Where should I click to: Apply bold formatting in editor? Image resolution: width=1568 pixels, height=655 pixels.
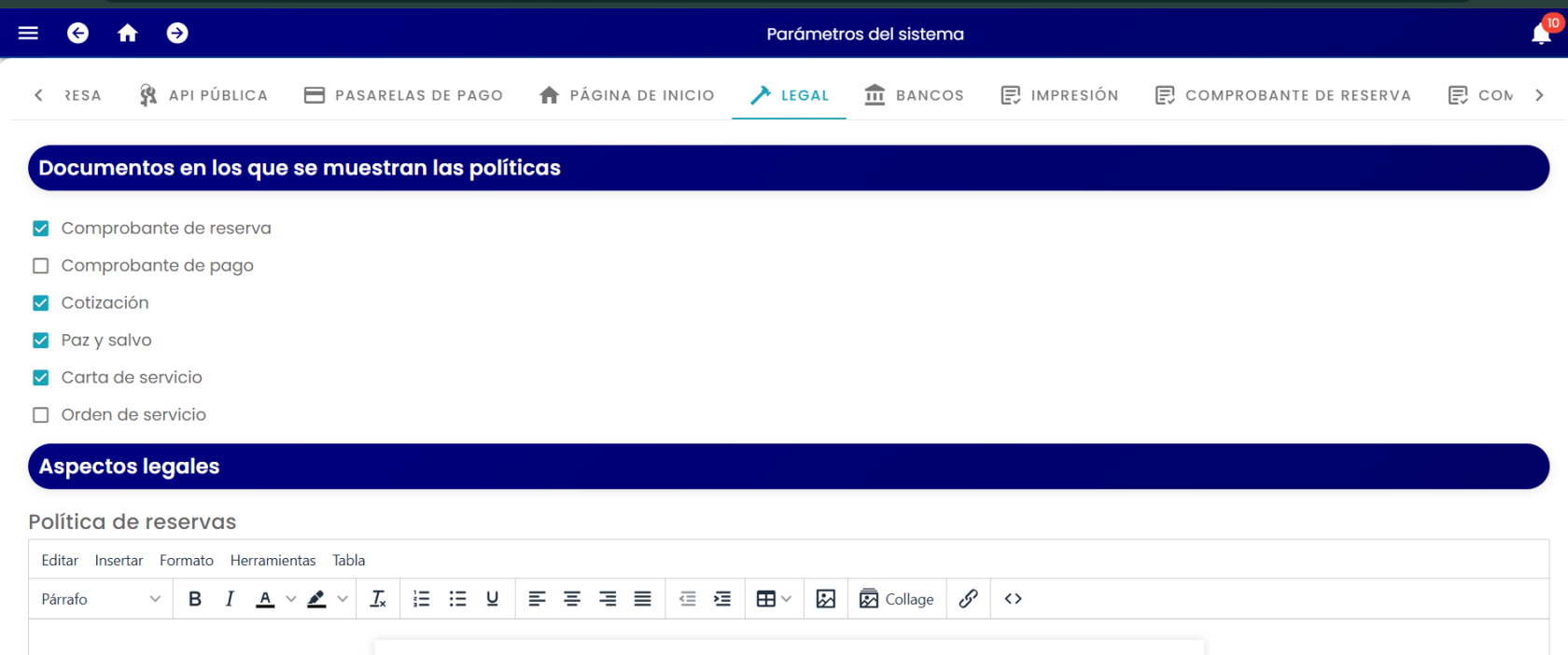[x=195, y=599]
